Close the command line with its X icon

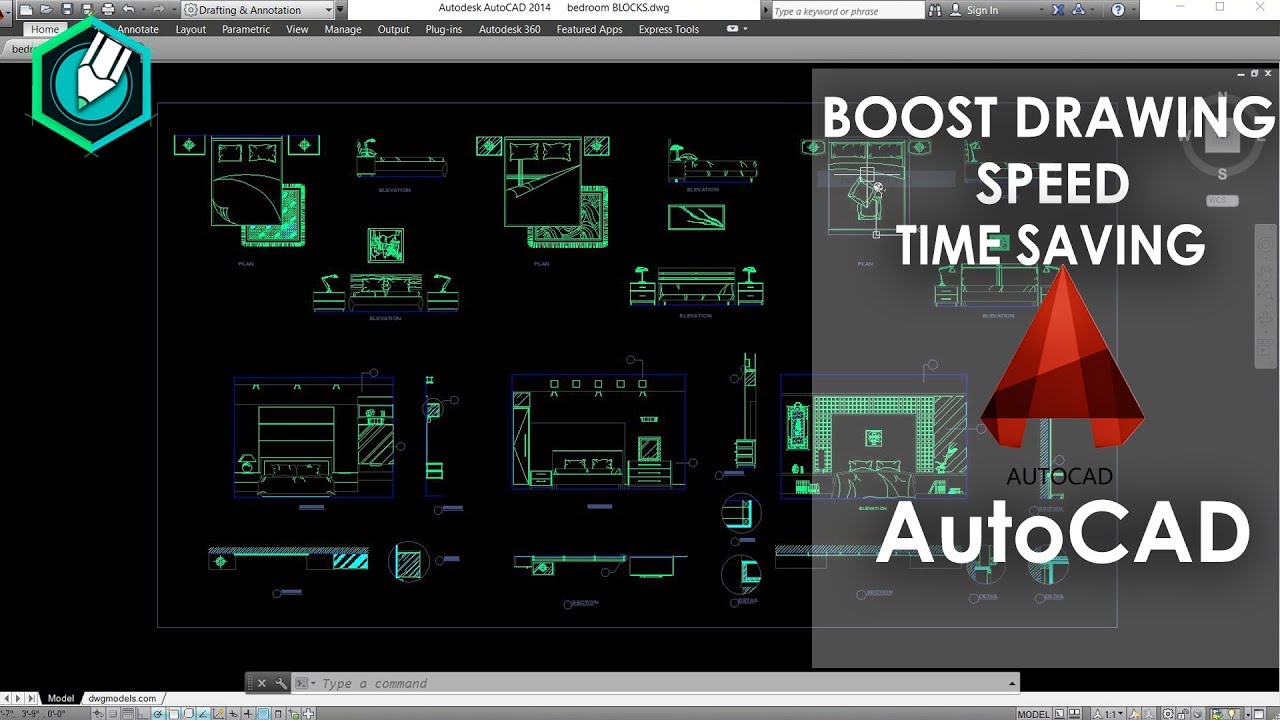pos(262,683)
